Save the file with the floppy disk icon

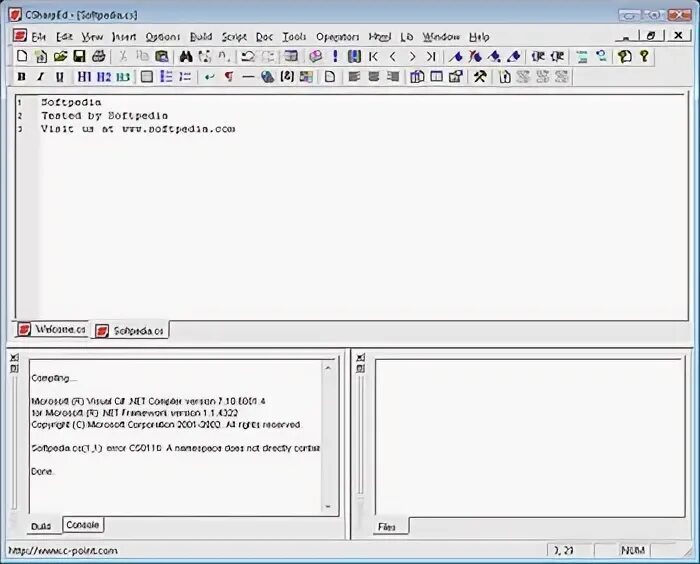pos(79,56)
